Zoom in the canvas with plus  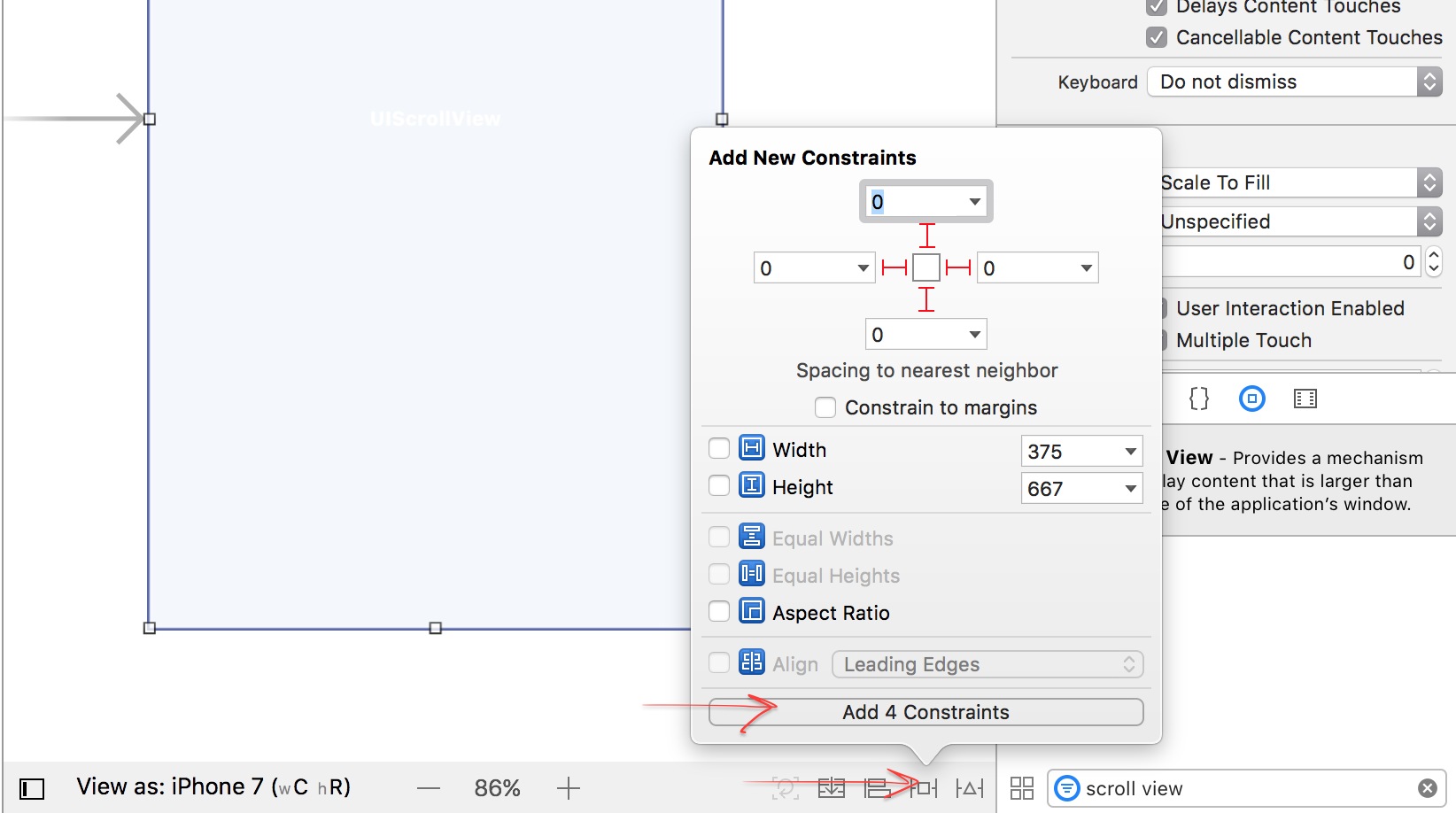569,788
